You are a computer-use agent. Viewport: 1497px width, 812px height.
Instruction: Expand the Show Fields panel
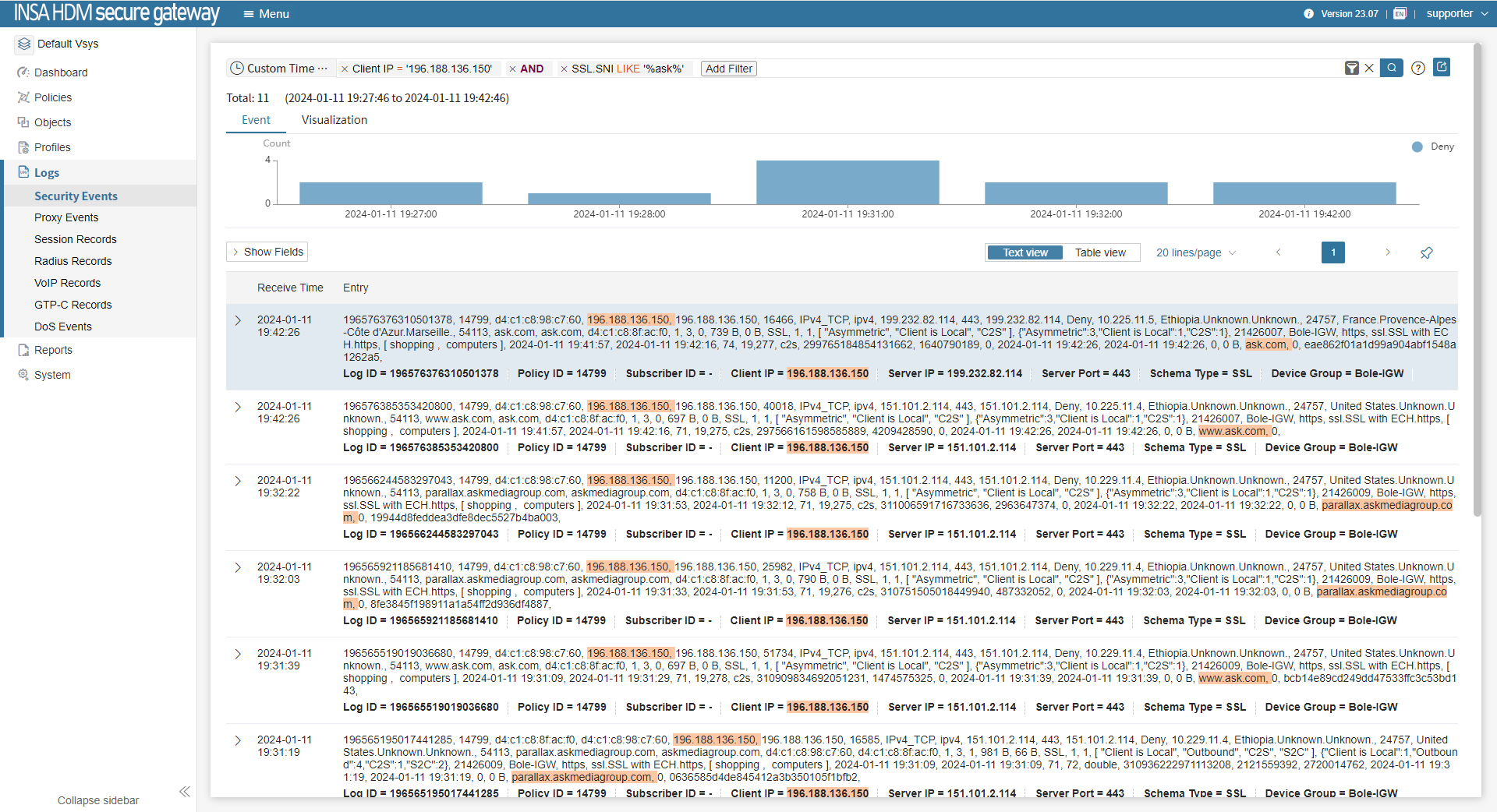pos(267,252)
